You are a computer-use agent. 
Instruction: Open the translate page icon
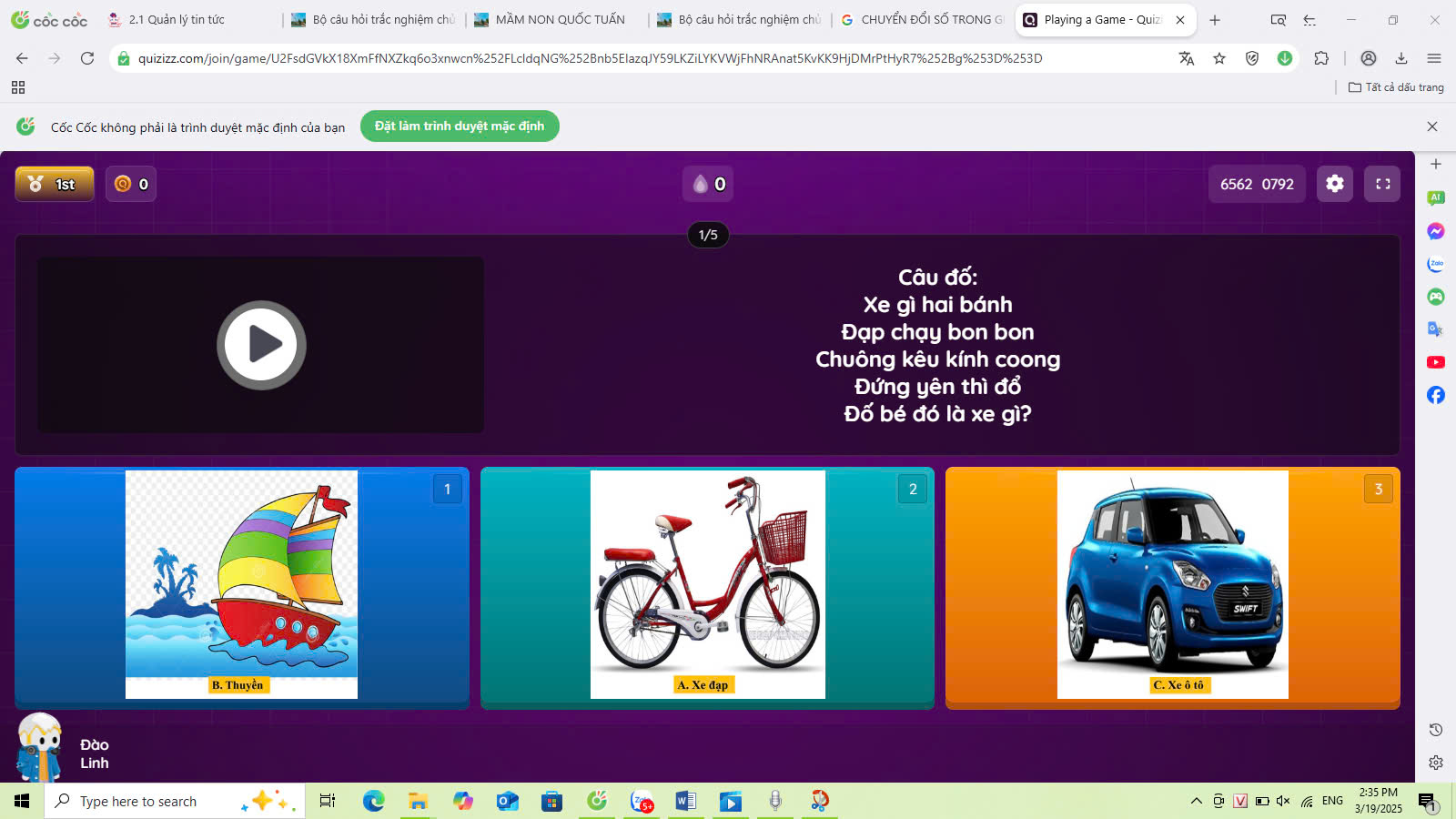coord(1186,58)
